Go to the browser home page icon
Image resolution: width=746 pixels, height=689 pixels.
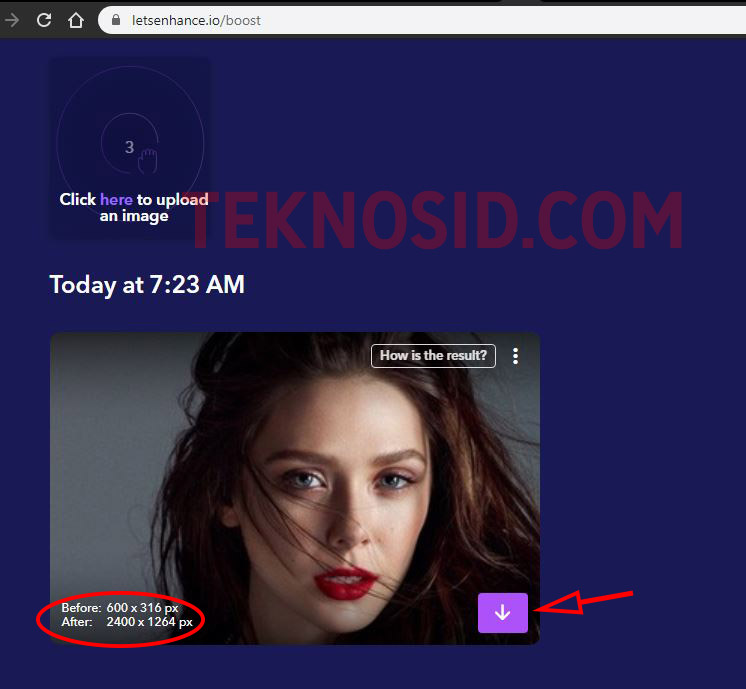coord(76,20)
